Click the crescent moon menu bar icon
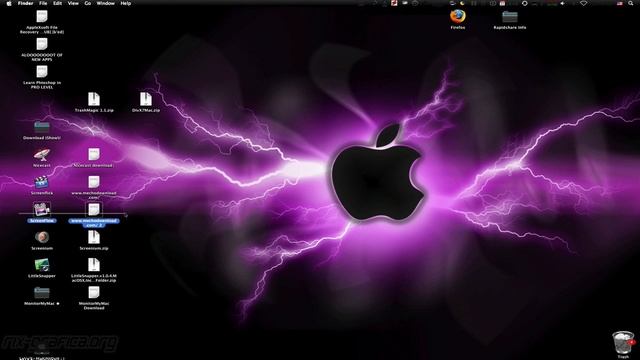This screenshot has width=640, height=360. coord(462,3)
